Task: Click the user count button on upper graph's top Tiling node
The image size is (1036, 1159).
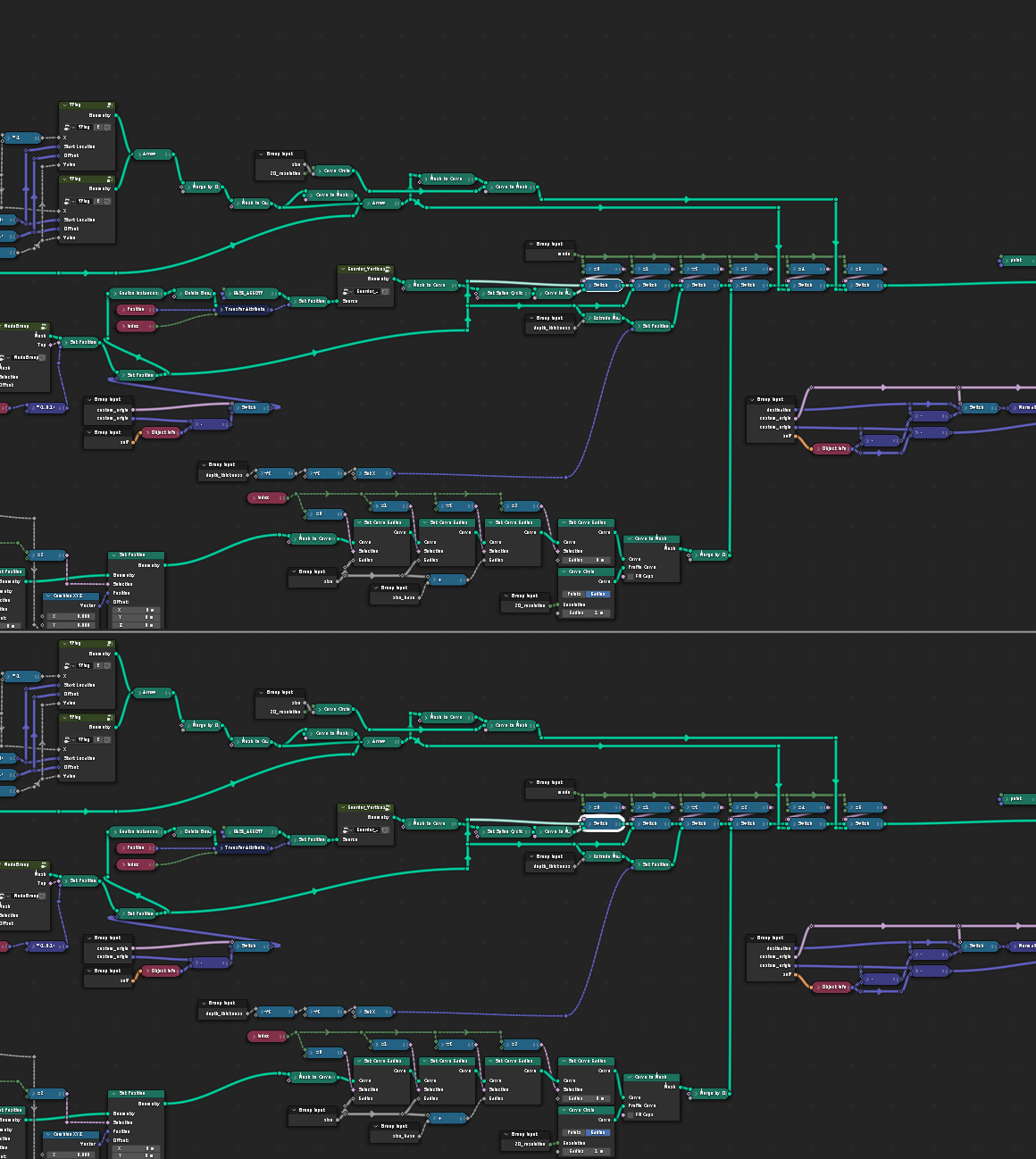Action: coord(98,127)
